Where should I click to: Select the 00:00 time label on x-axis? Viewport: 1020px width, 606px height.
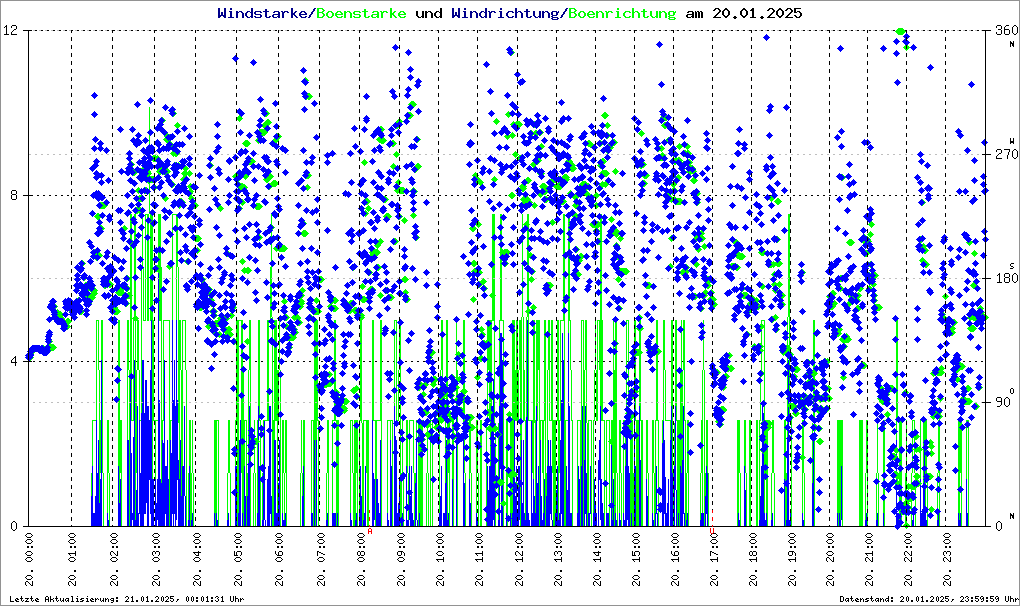click(30, 563)
